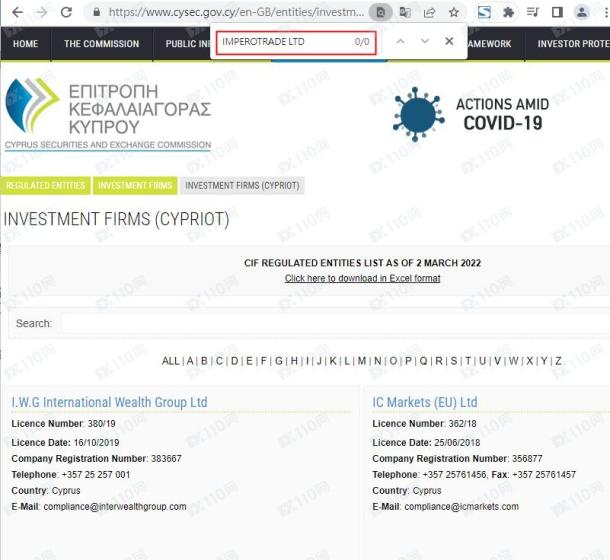
Task: Filter entities by letter S
Action: pos(454,361)
